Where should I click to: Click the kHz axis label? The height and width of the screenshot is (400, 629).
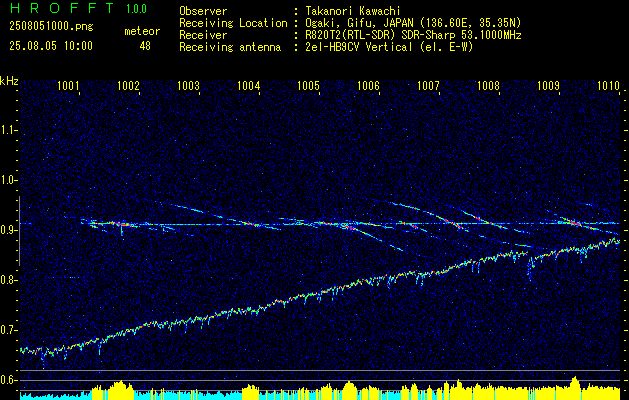9,81
